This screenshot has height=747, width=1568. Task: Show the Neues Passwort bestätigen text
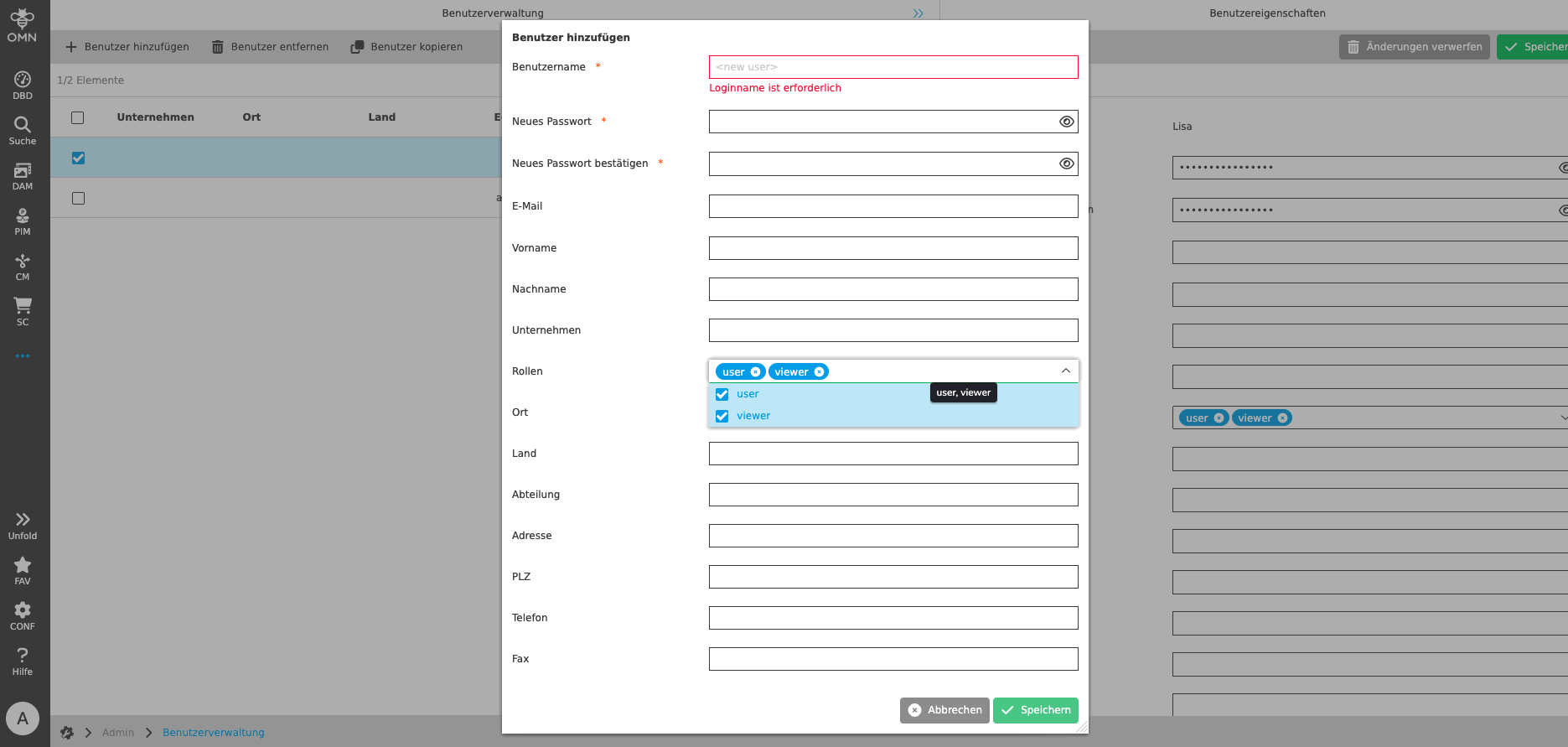point(1066,163)
